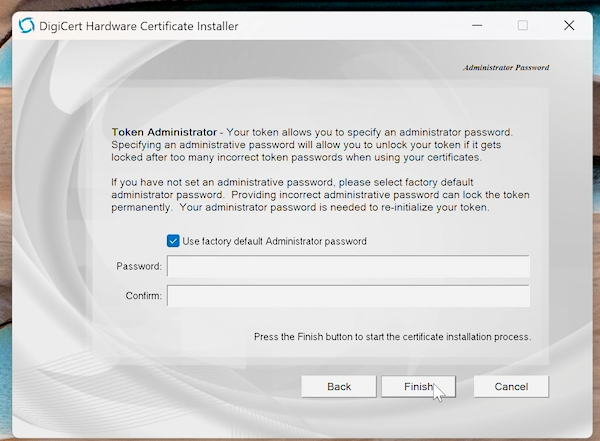
Task: Click the bold Token Administrator text
Action: (167, 132)
